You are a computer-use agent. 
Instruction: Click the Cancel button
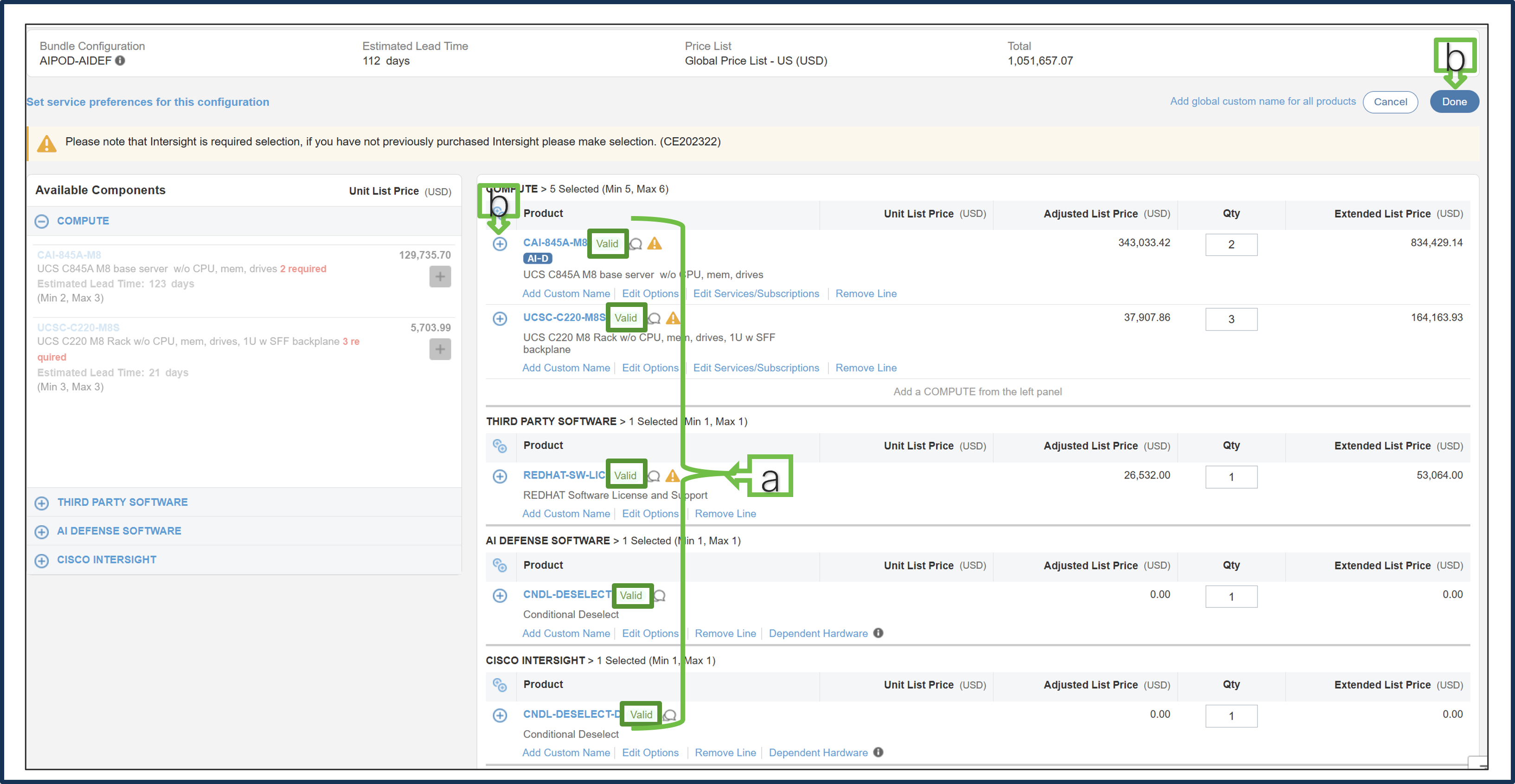tap(1390, 102)
